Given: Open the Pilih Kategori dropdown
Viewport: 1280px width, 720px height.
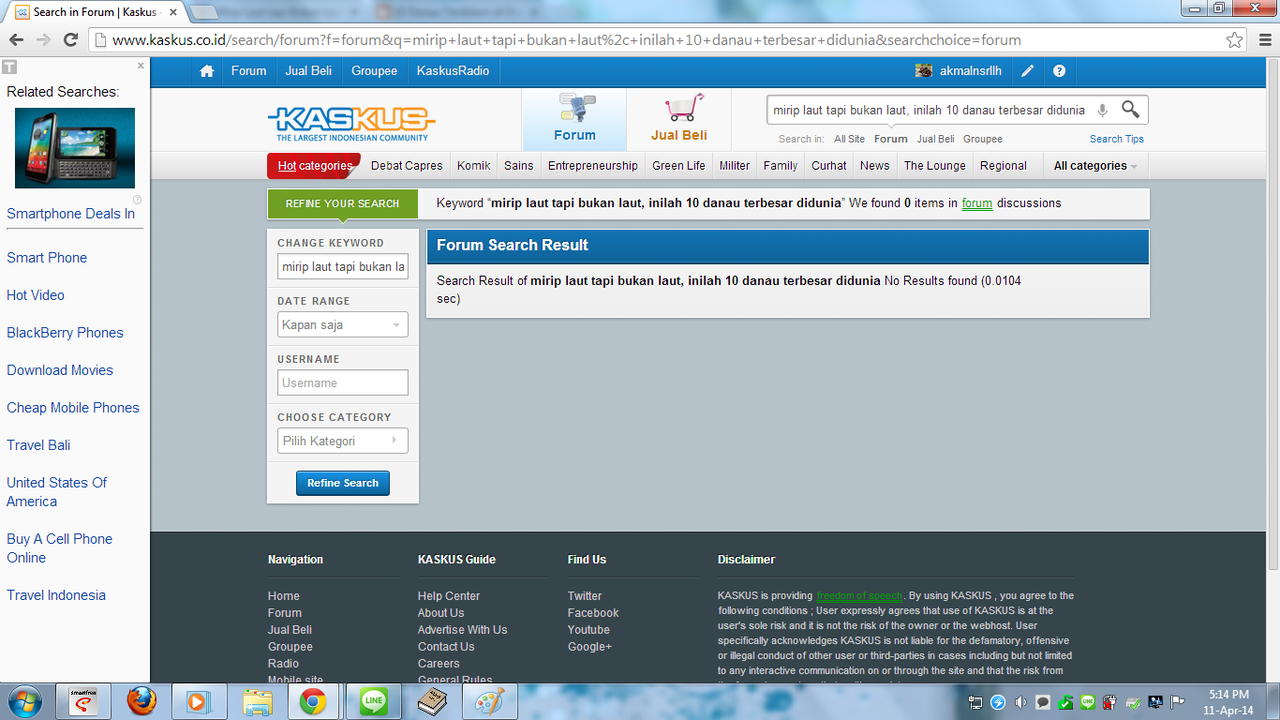Looking at the screenshot, I should [343, 441].
